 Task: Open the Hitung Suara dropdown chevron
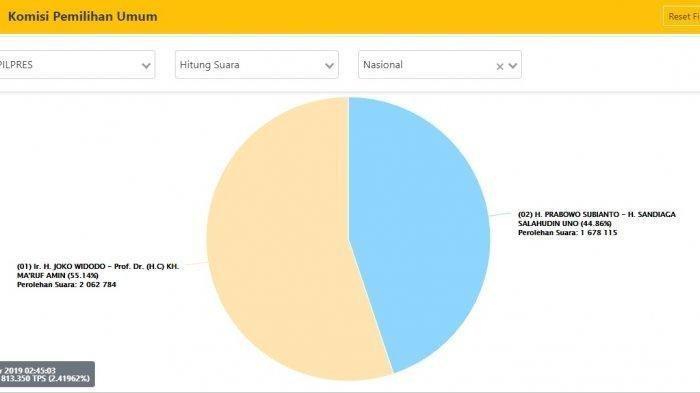click(329, 66)
